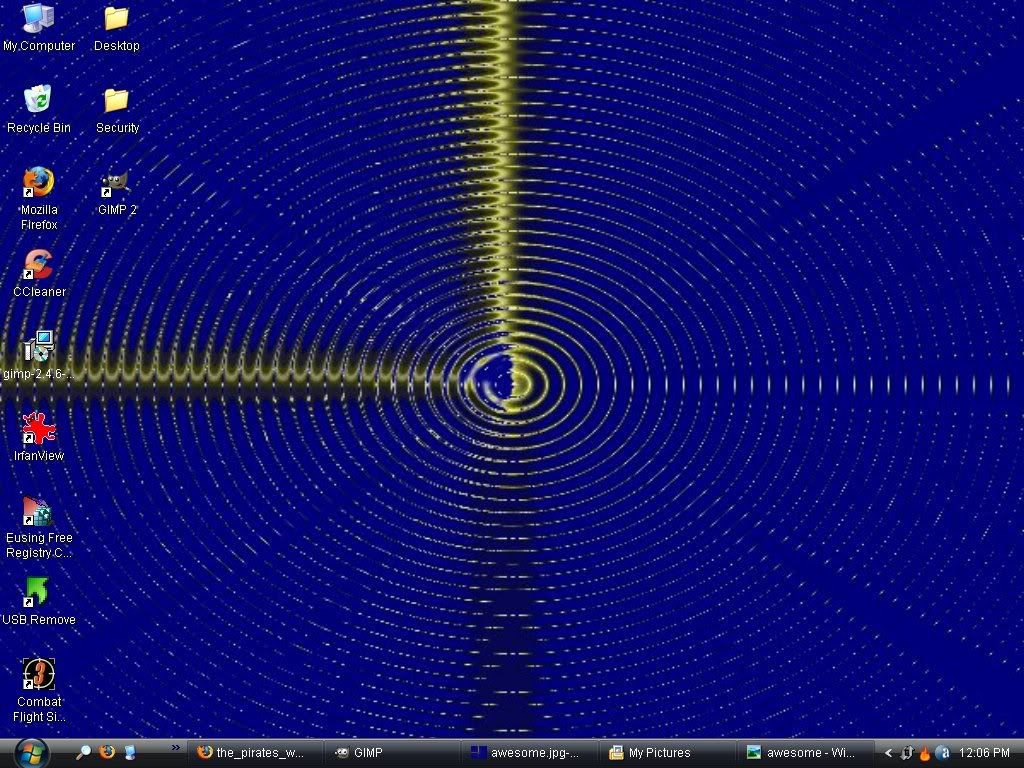The width and height of the screenshot is (1024, 768).
Task: Expand hidden system tray icons arrow
Action: tap(888, 753)
